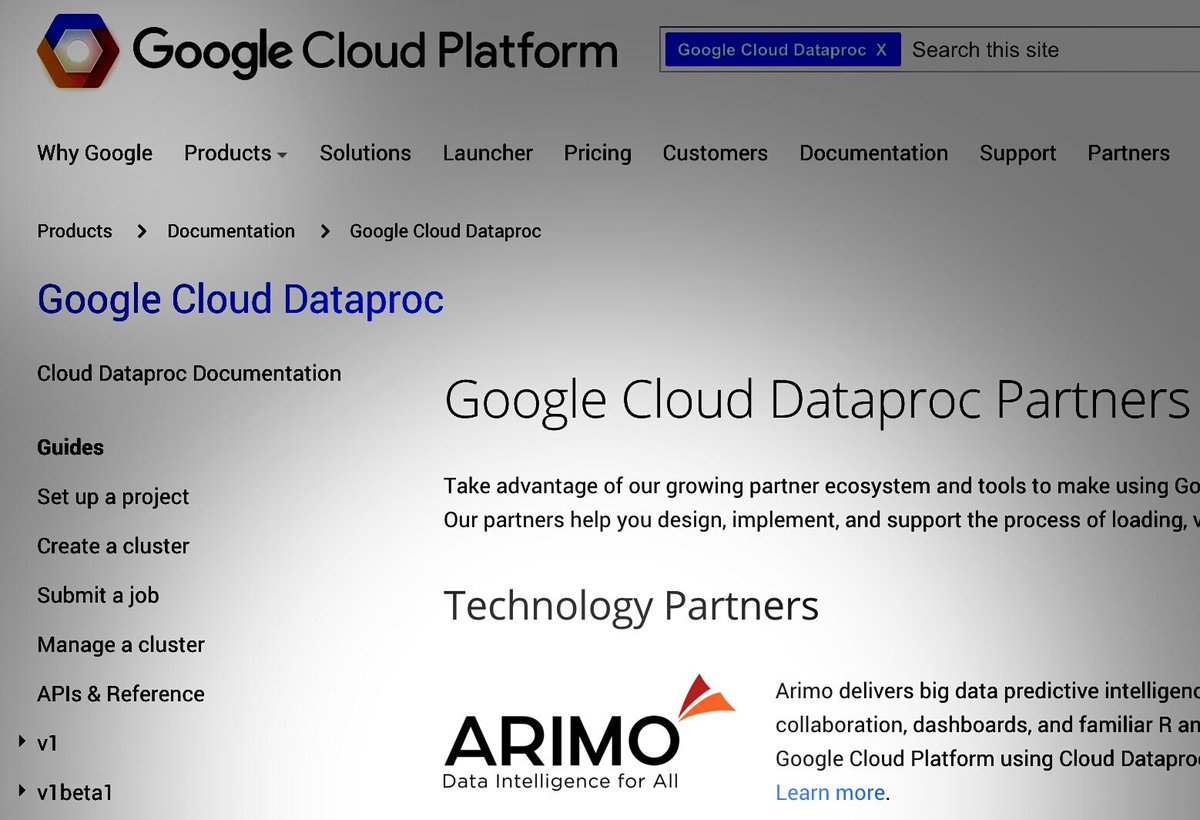The height and width of the screenshot is (820, 1200).
Task: Open Partners in the top navigation
Action: (1129, 153)
